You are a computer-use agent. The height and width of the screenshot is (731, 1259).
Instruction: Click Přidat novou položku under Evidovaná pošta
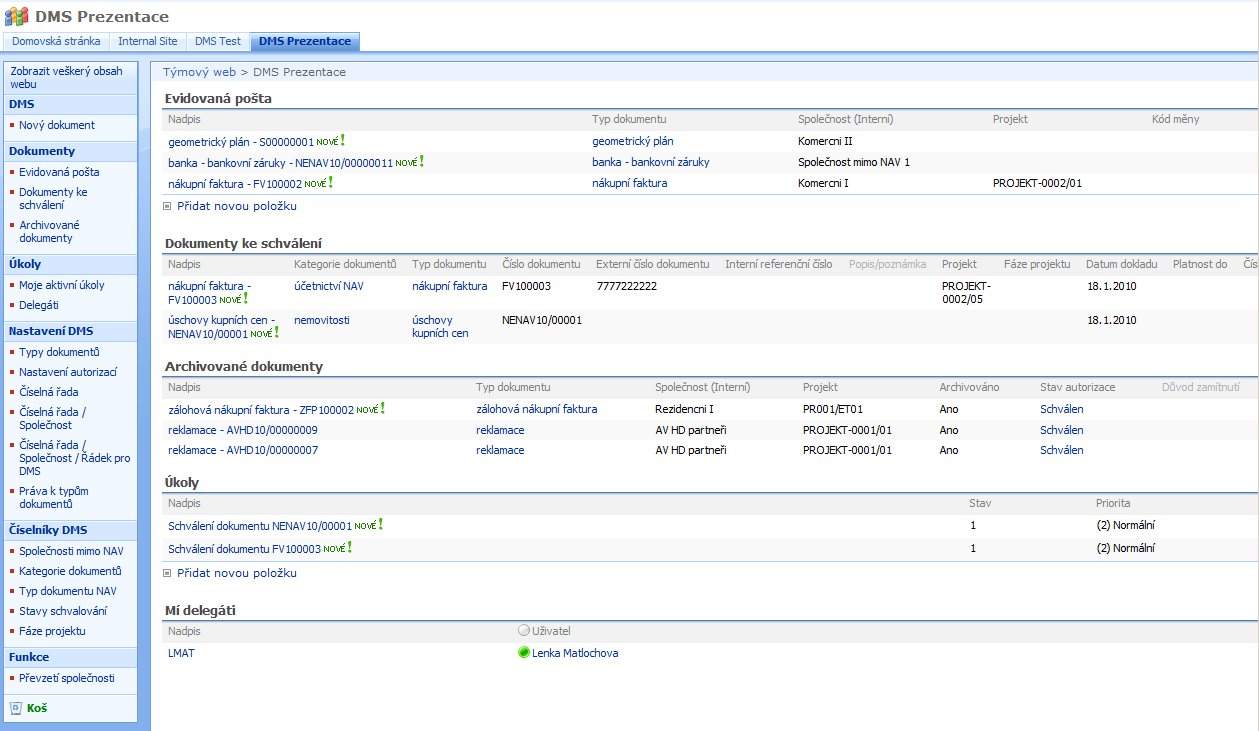point(237,206)
